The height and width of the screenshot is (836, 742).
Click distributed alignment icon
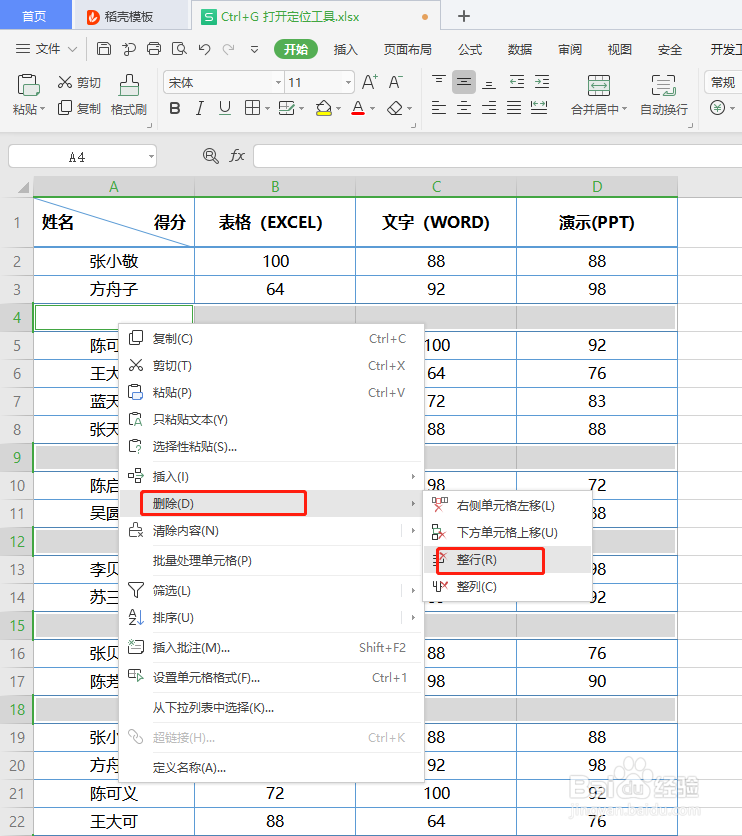pyautogui.click(x=539, y=108)
